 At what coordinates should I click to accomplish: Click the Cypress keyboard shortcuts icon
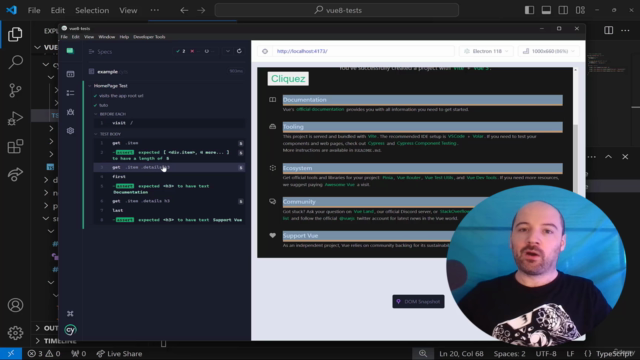click(x=70, y=313)
